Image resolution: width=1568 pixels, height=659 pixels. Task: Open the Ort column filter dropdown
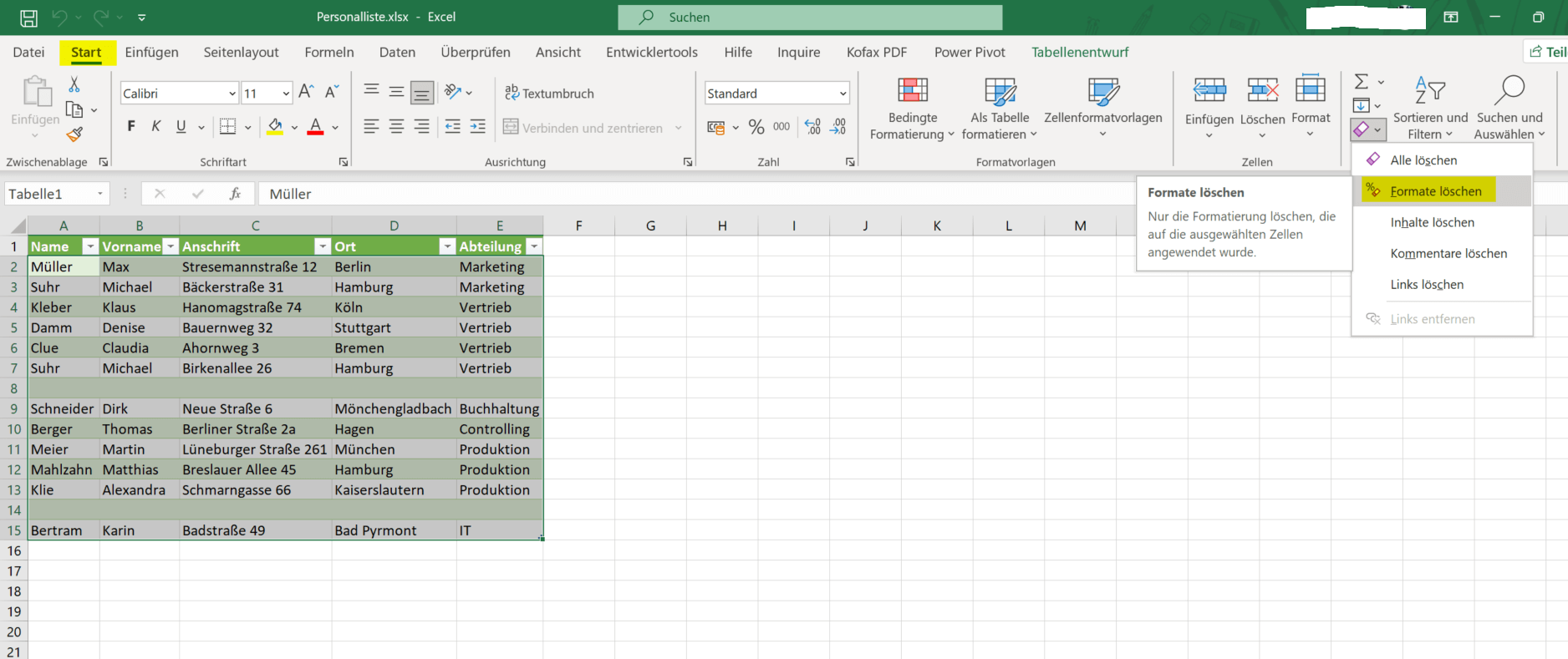pyautogui.click(x=447, y=246)
